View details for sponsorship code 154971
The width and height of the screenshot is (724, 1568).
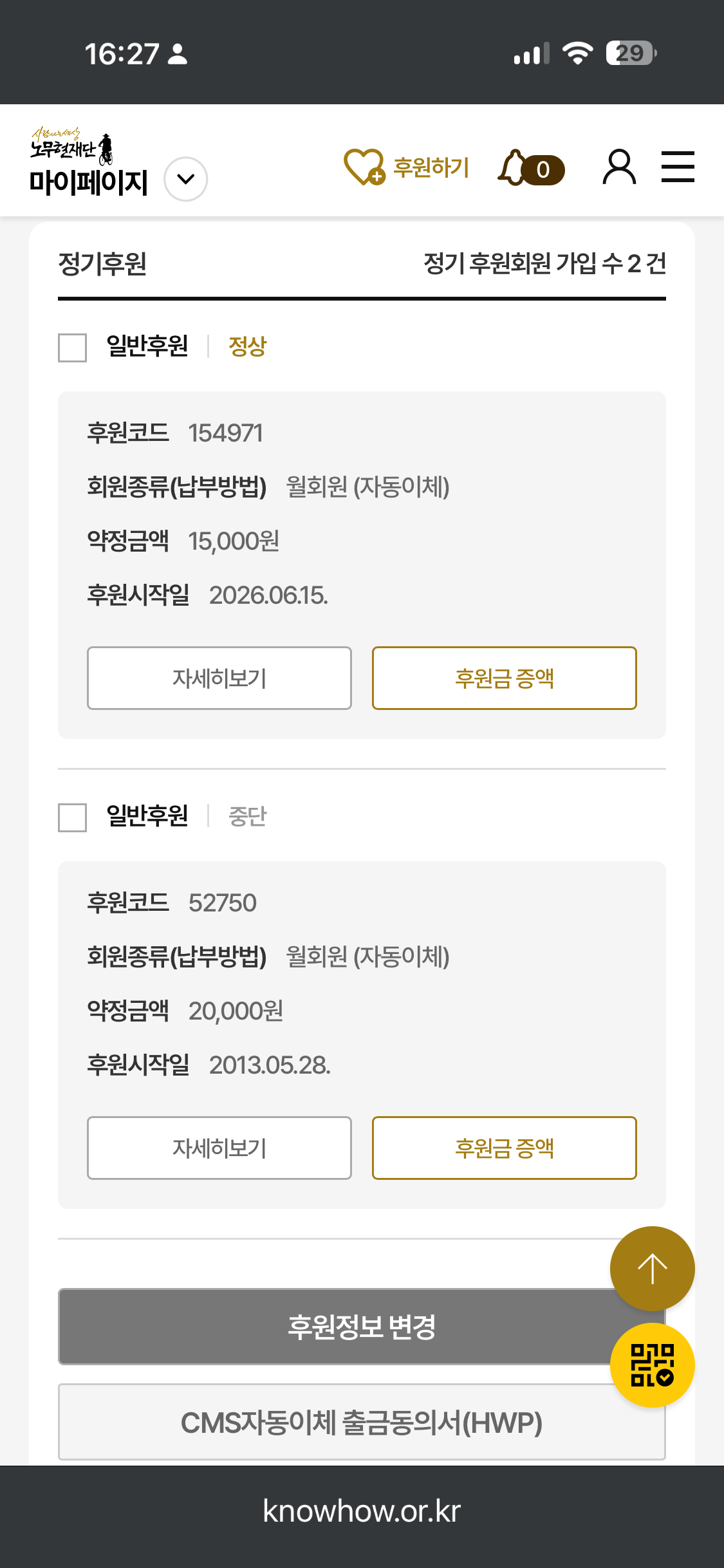coord(219,678)
